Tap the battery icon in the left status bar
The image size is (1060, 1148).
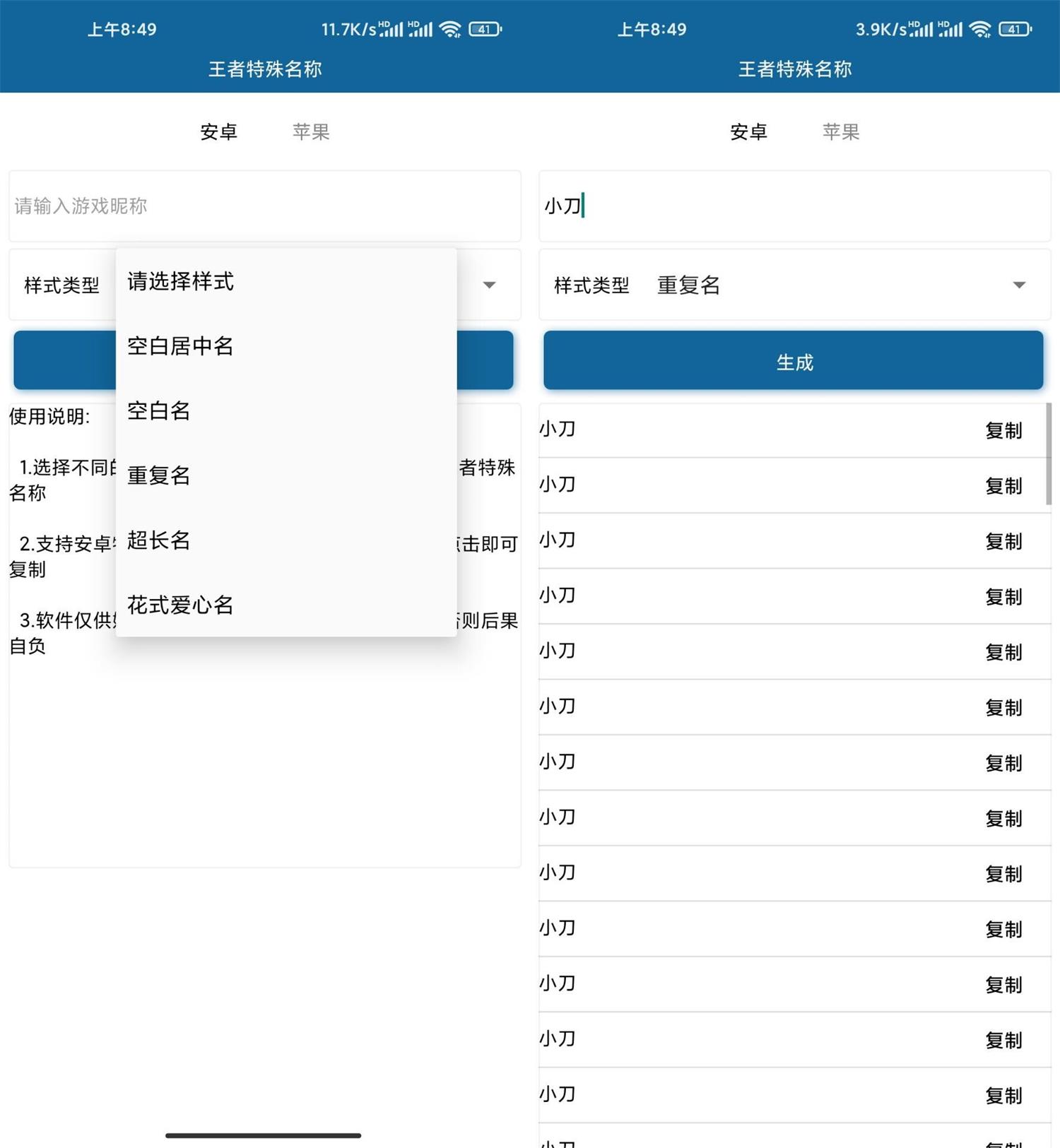tap(485, 29)
